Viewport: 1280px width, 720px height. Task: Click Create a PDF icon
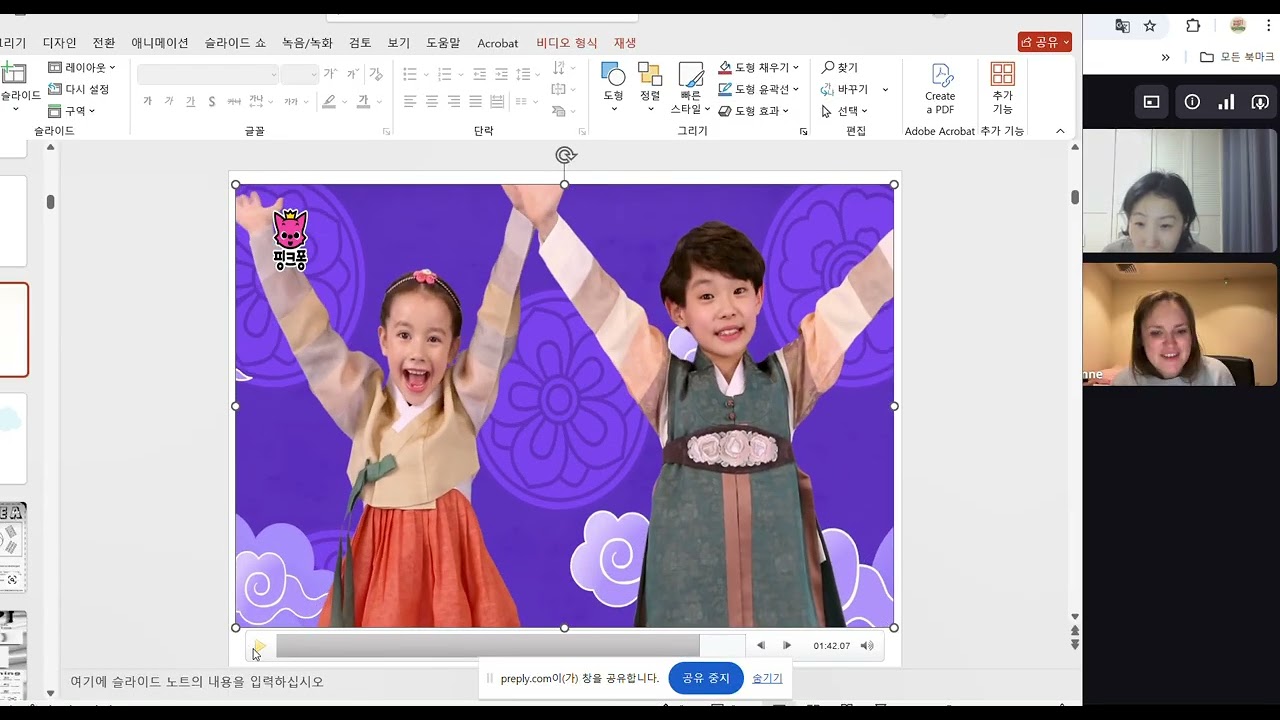(940, 88)
